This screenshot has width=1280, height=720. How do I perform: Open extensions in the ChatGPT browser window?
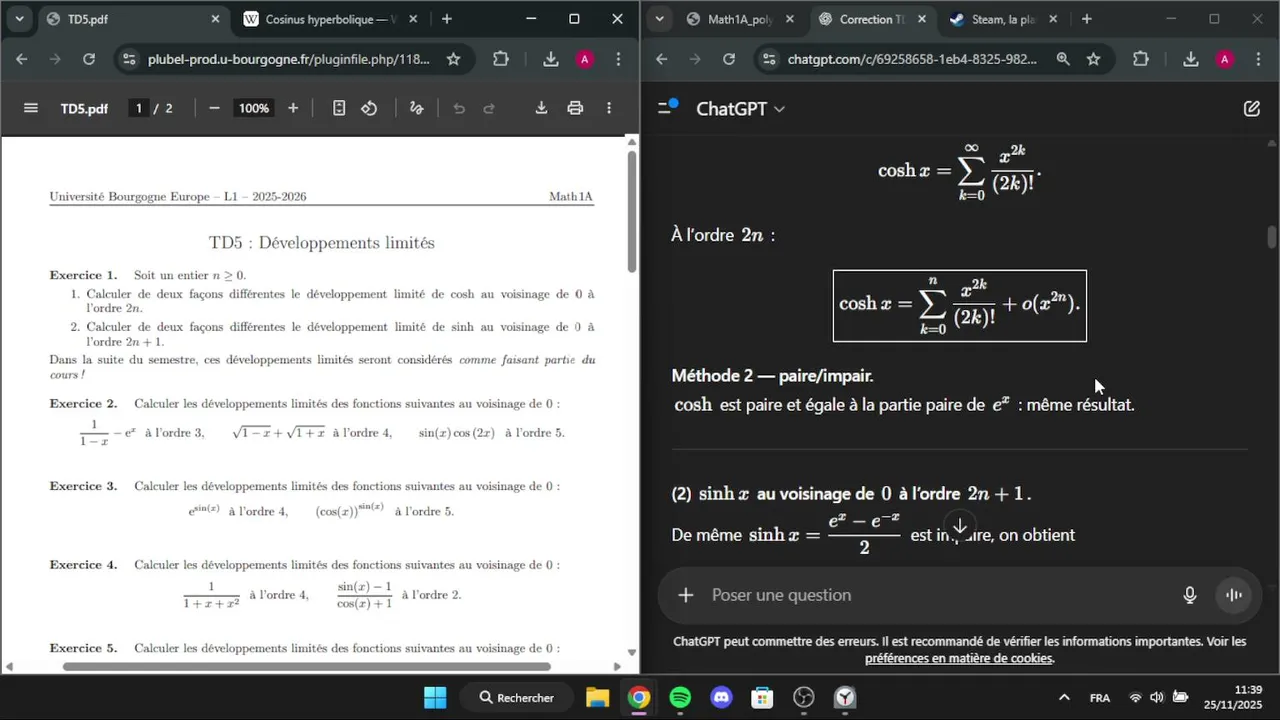coord(1141,59)
